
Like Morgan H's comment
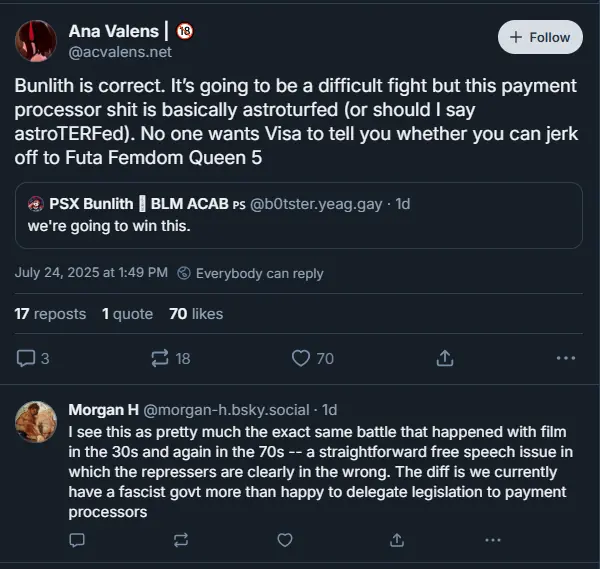click(285, 539)
